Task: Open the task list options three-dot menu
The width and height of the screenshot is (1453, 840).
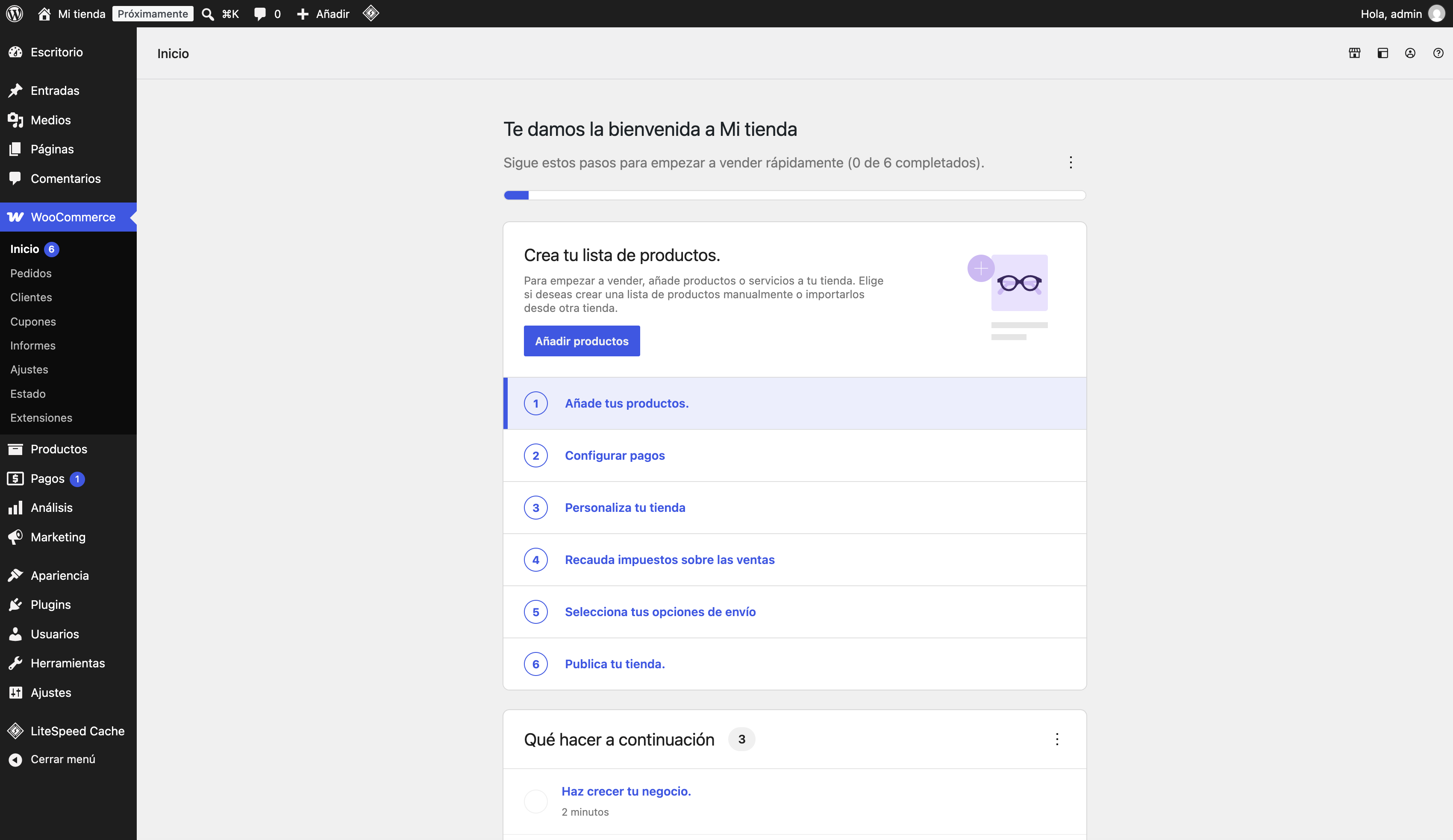Action: tap(1071, 163)
